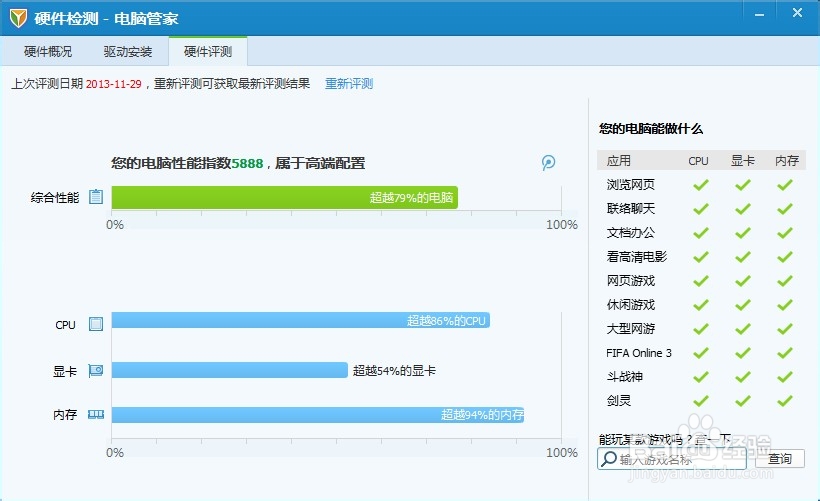The width and height of the screenshot is (820, 501).
Task: Click the date 2013-11-29
Action: click(x=113, y=84)
